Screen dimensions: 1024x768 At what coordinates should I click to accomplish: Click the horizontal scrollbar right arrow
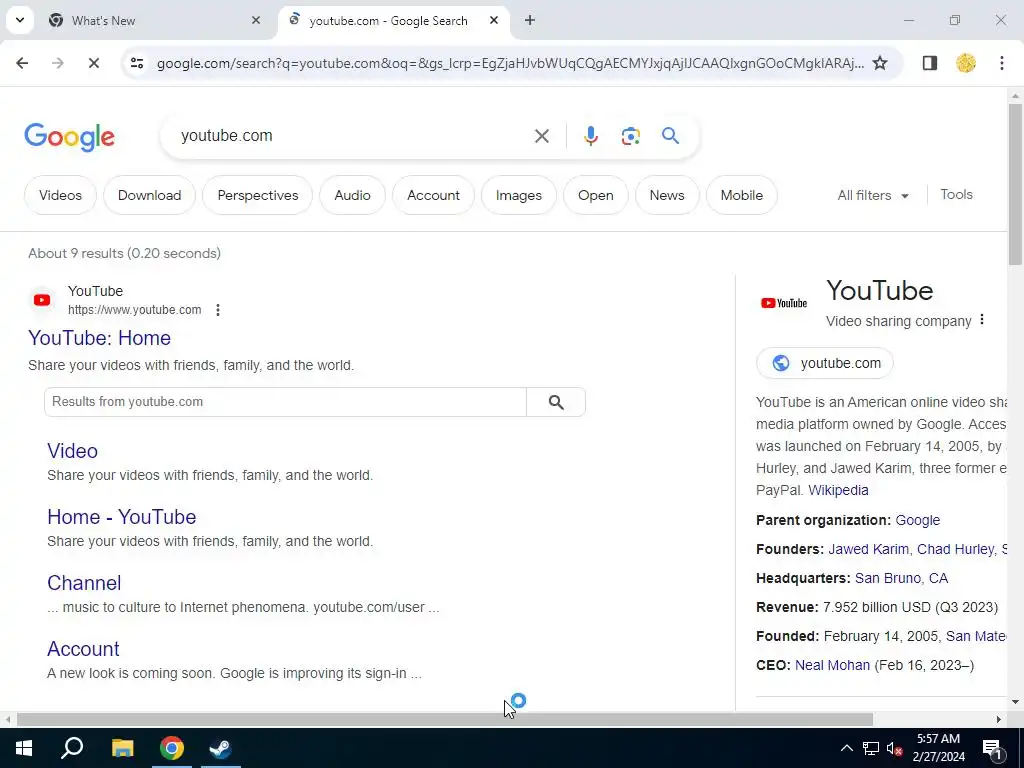[x=999, y=719]
